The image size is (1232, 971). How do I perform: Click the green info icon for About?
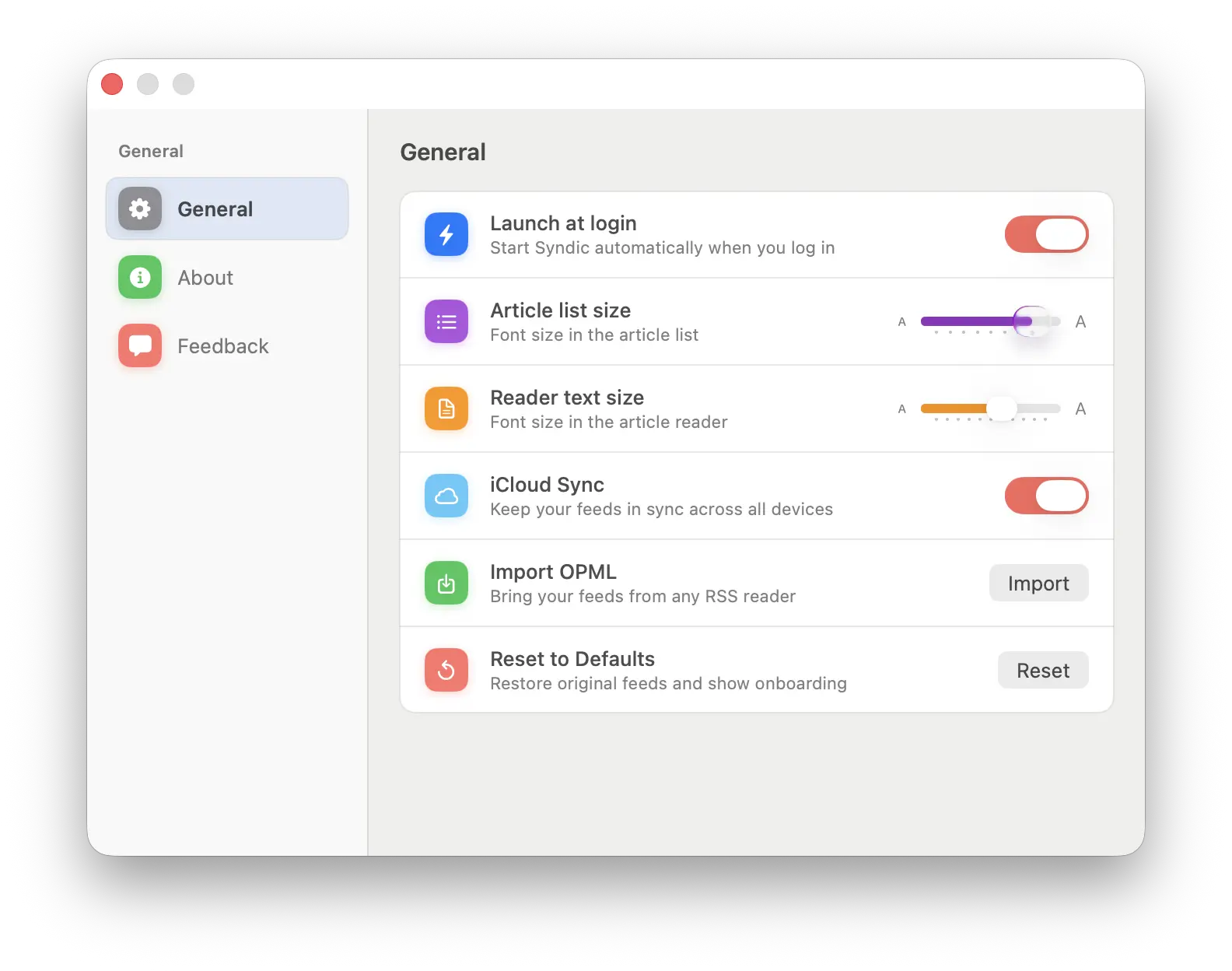click(140, 277)
